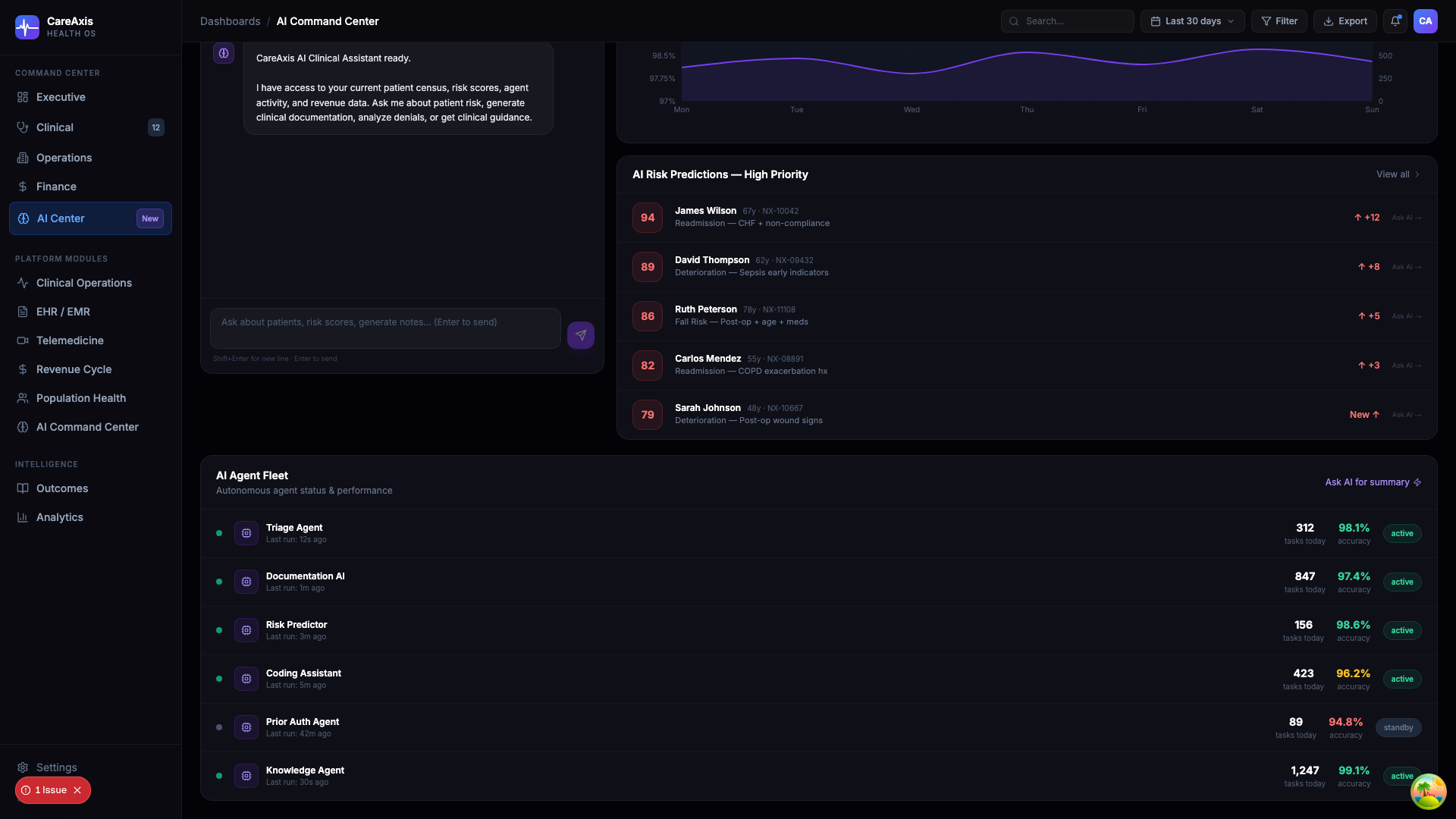The width and height of the screenshot is (1456, 819).
Task: Ask AI about Ruth Peterson
Action: 1407,316
